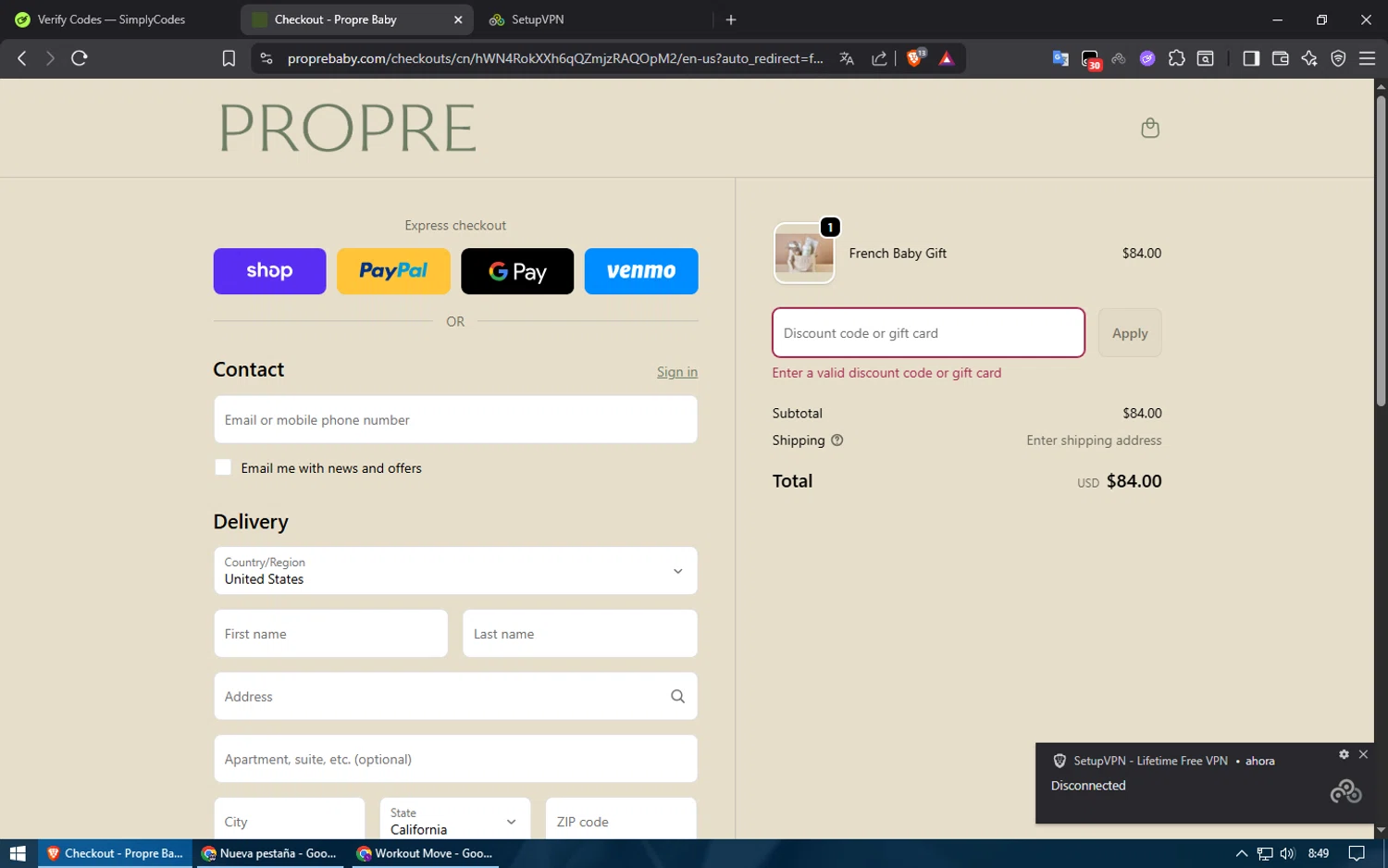Click the Apply discount button
The width and height of the screenshot is (1388, 868).
coord(1130,333)
